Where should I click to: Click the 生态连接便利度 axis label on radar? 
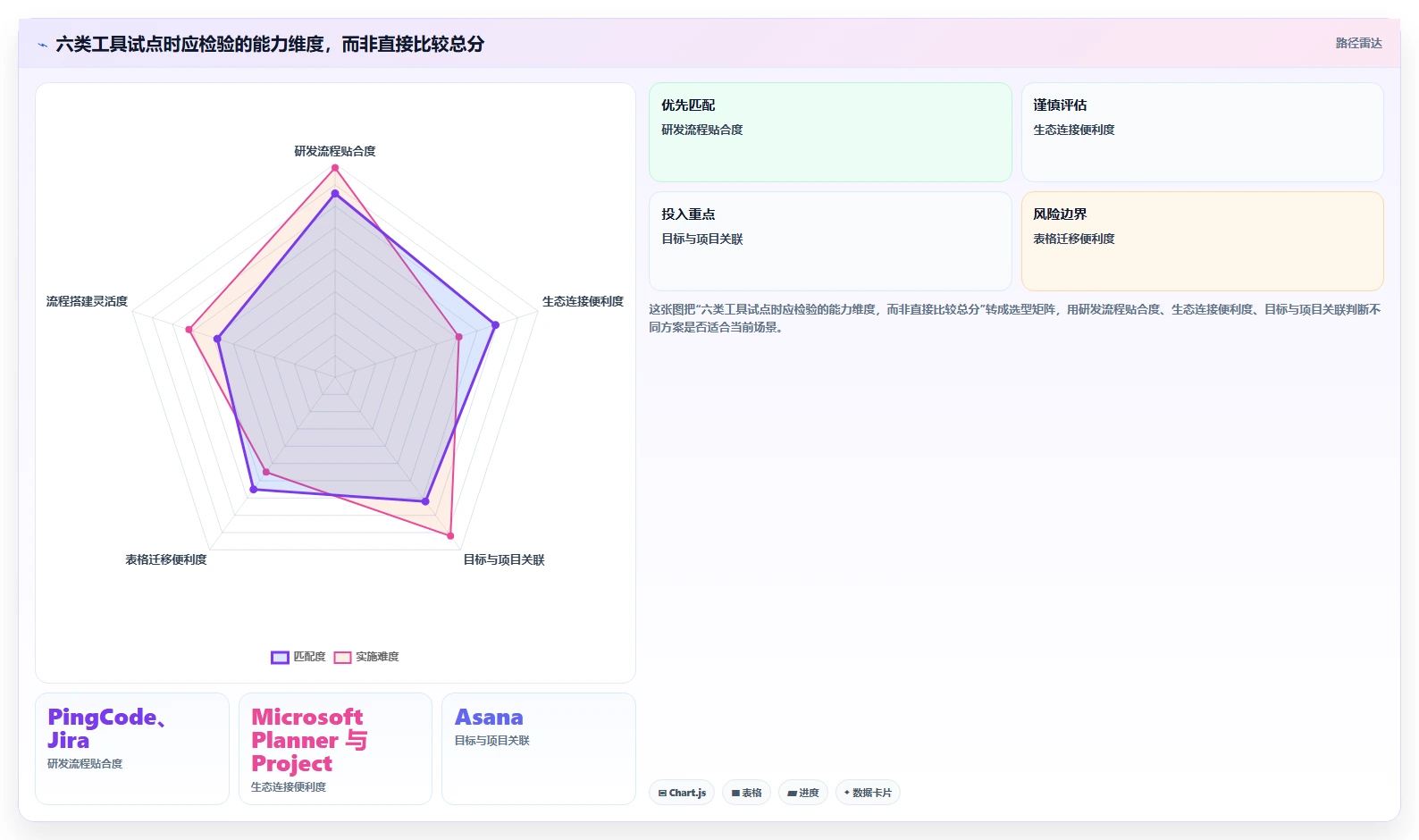[x=583, y=301]
